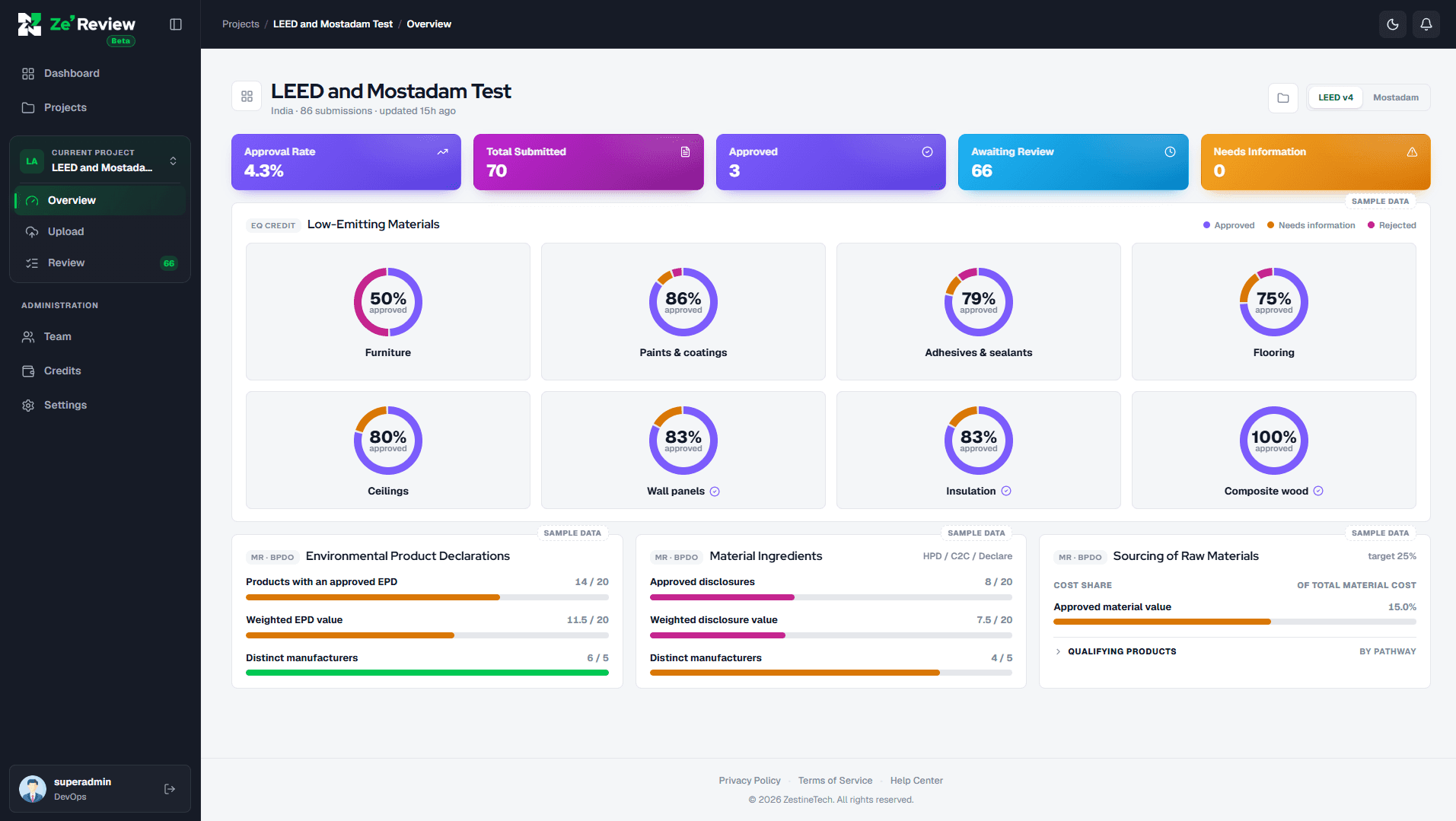
Task: Click the Approved material value progress bar
Action: (1235, 622)
